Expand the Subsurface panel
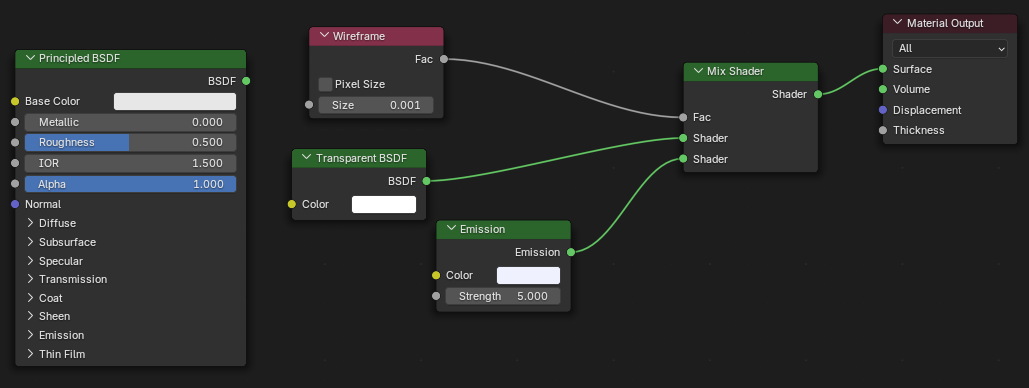Image resolution: width=1029 pixels, height=388 pixels. coord(30,242)
